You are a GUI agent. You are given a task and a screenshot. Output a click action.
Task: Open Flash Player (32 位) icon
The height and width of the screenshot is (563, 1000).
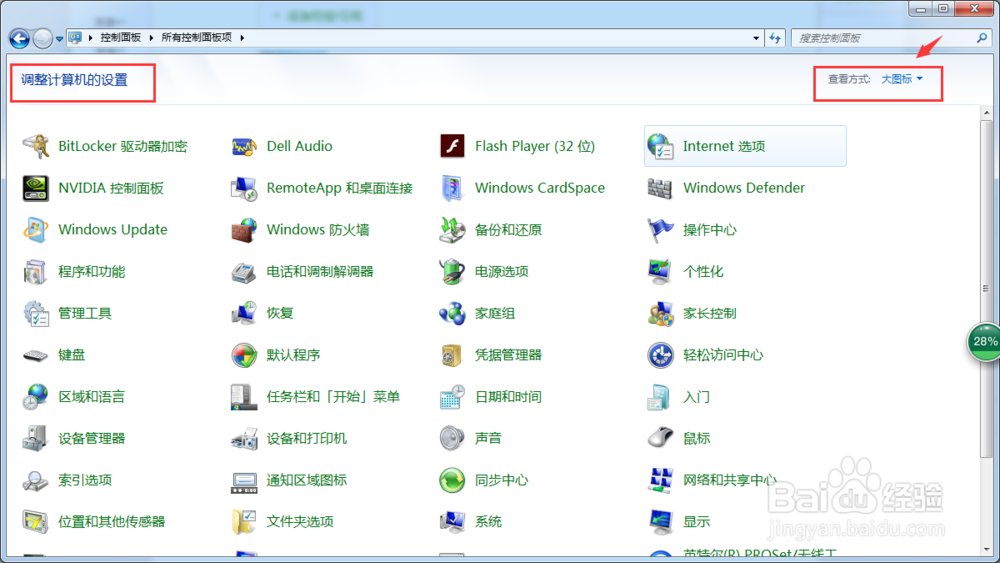click(x=452, y=146)
